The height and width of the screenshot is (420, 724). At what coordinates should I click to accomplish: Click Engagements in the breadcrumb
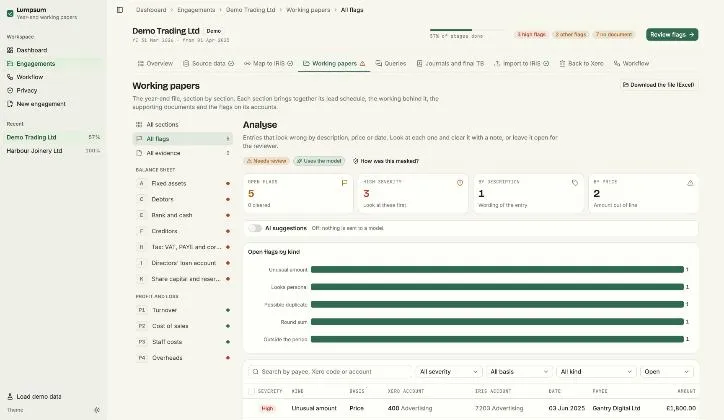[x=196, y=10]
